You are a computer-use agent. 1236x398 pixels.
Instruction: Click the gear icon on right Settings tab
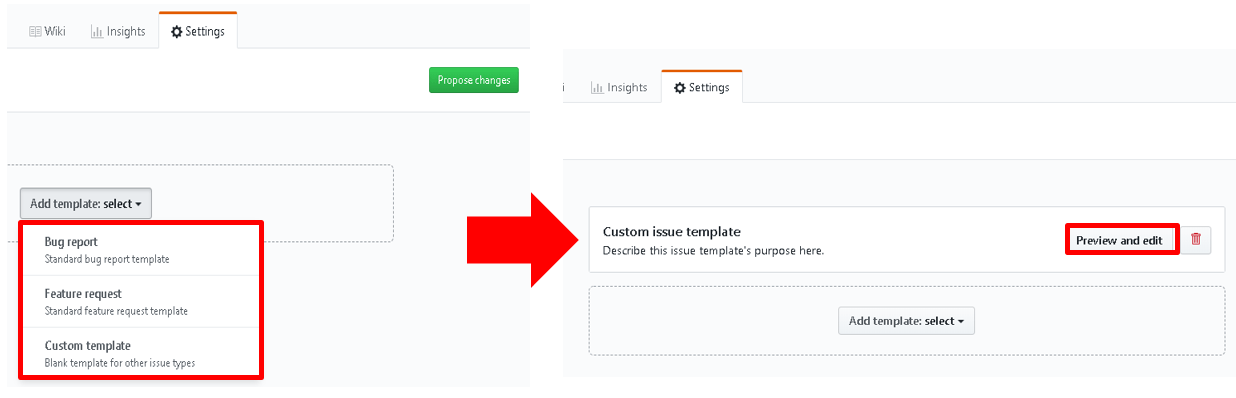[x=680, y=88]
